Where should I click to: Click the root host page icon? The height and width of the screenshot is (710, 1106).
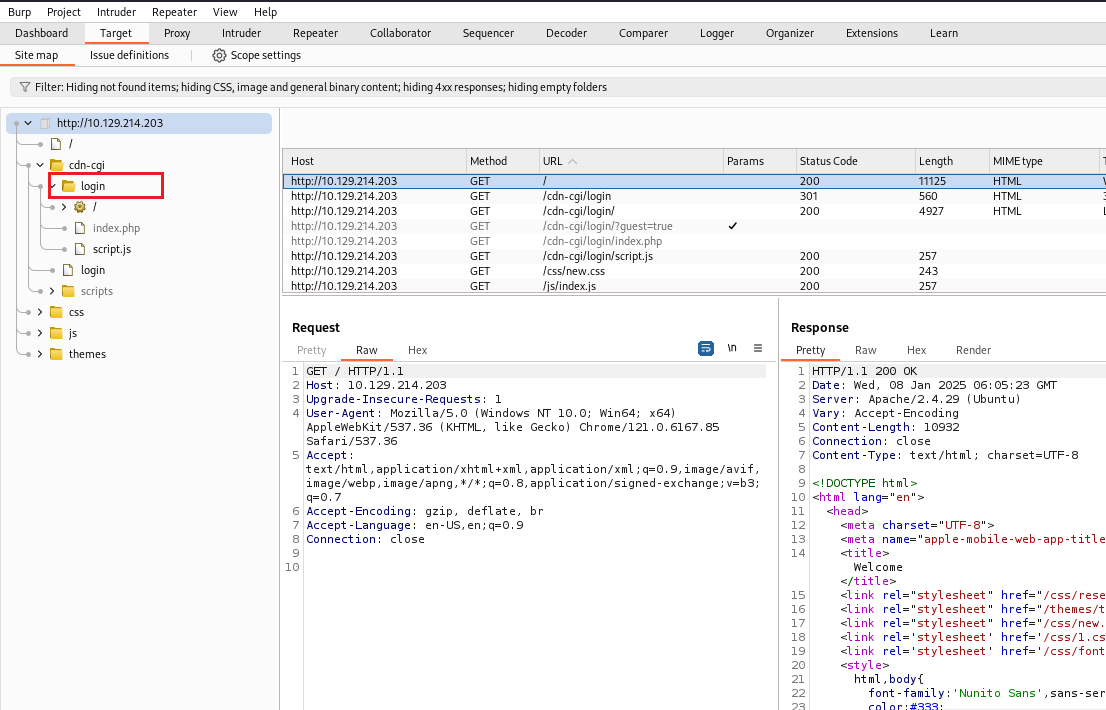tap(44, 123)
